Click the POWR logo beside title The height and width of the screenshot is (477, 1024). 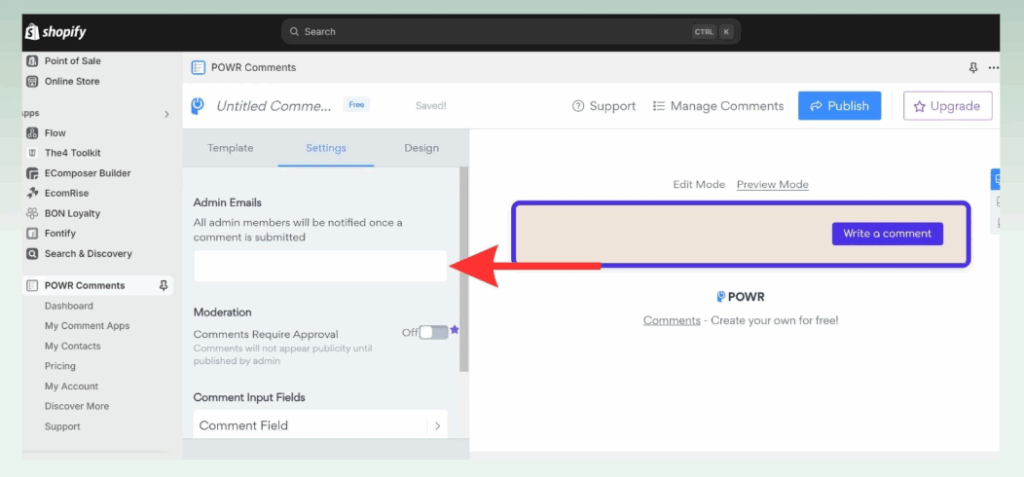point(197,106)
